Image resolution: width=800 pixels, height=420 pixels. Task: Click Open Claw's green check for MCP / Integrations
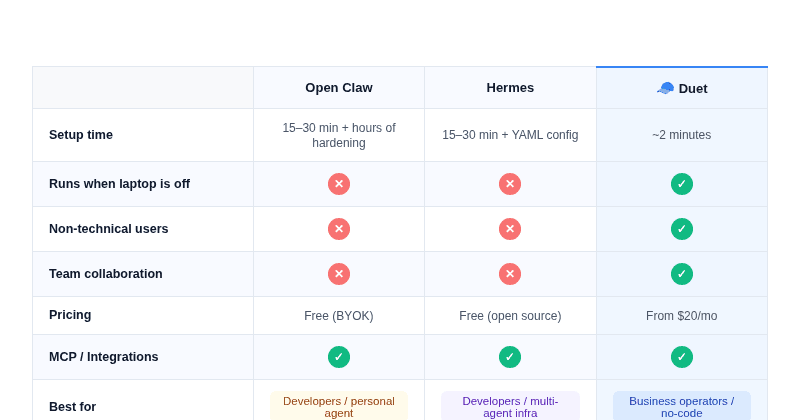[x=339, y=357]
